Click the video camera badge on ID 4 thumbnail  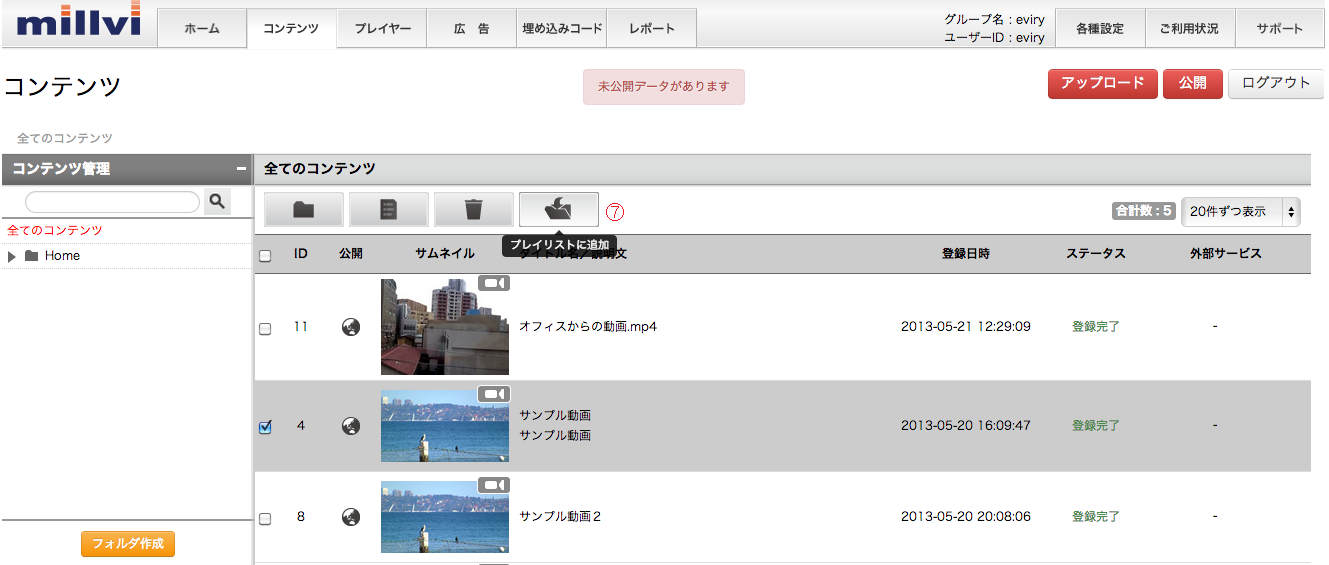point(494,394)
